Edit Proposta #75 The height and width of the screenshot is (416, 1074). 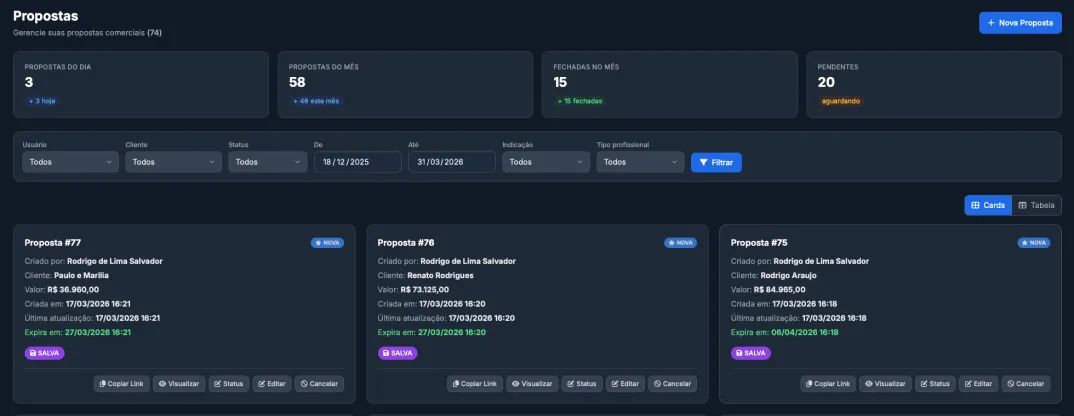click(978, 384)
